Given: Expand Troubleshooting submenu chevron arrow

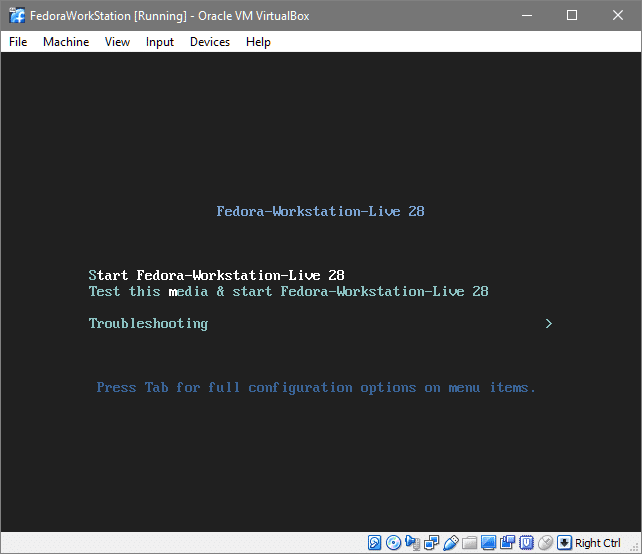Looking at the screenshot, I should (x=549, y=323).
